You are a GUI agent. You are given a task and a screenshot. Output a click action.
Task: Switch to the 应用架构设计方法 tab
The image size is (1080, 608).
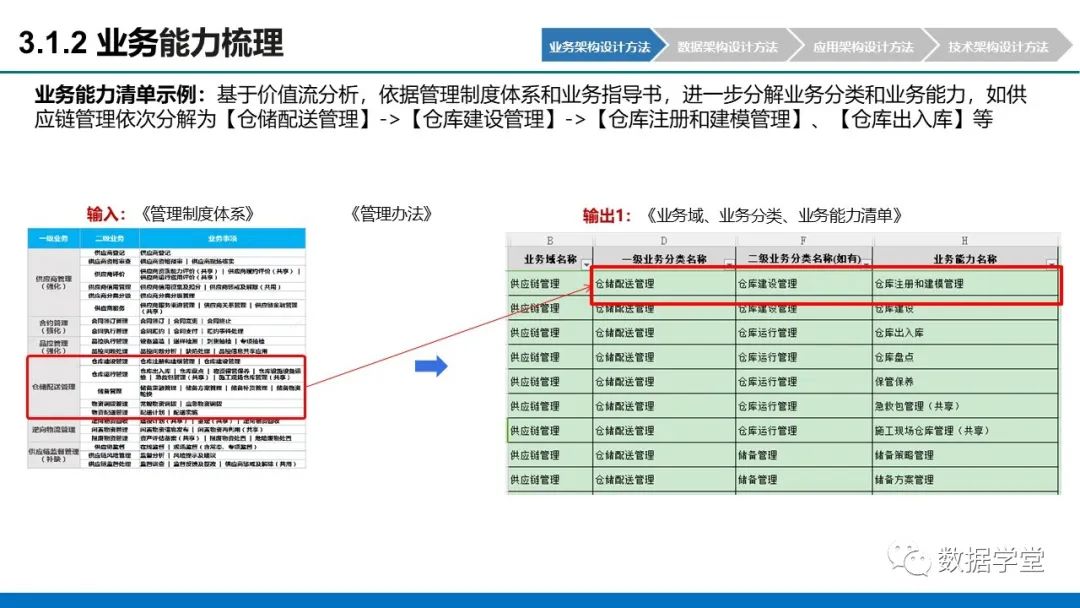pyautogui.click(x=866, y=46)
